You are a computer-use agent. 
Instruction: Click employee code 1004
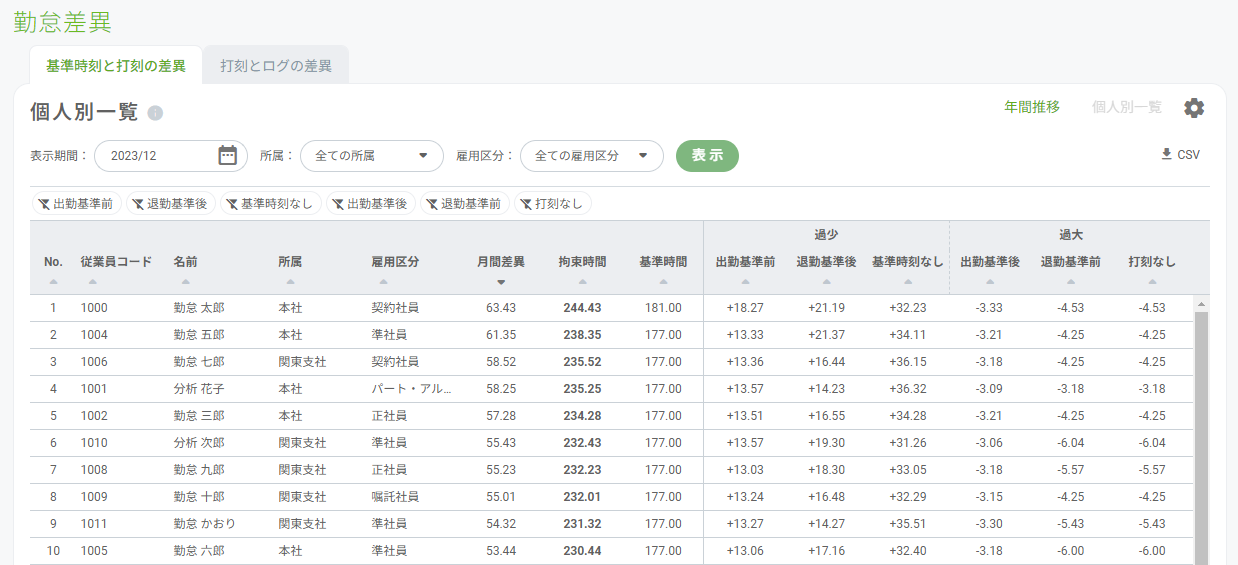pyautogui.click(x=94, y=335)
